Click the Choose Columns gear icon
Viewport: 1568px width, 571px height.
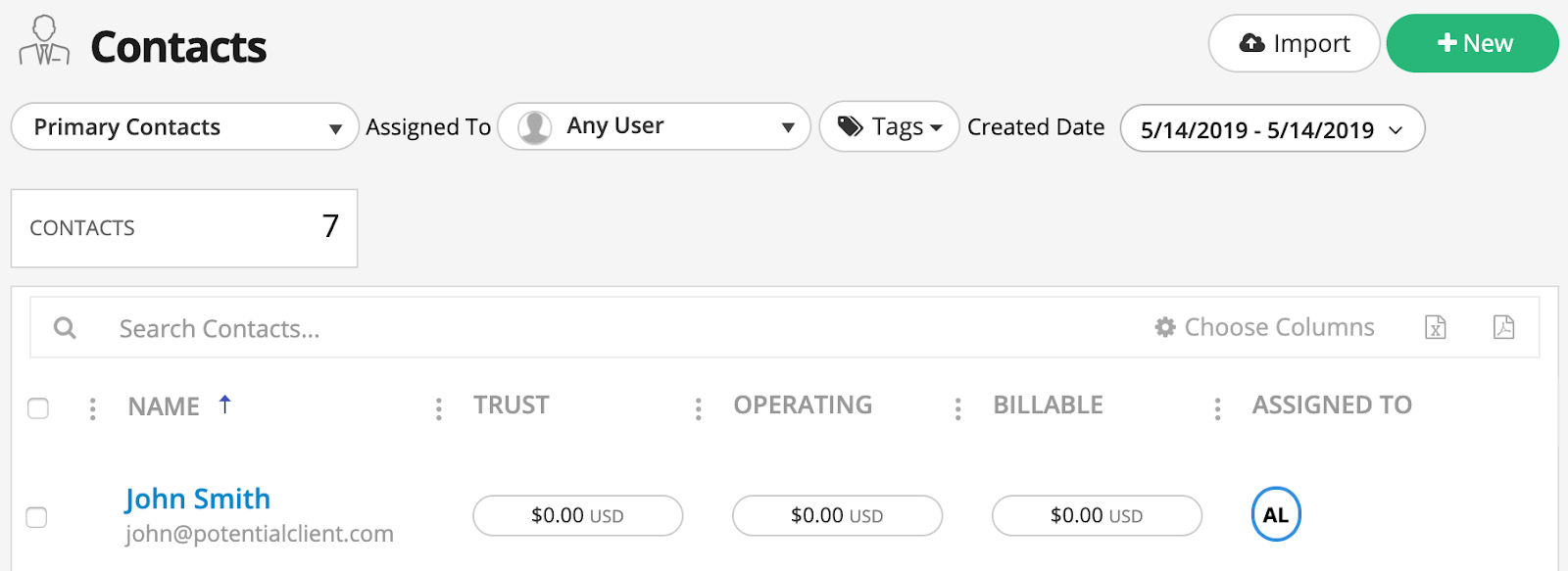click(1163, 327)
